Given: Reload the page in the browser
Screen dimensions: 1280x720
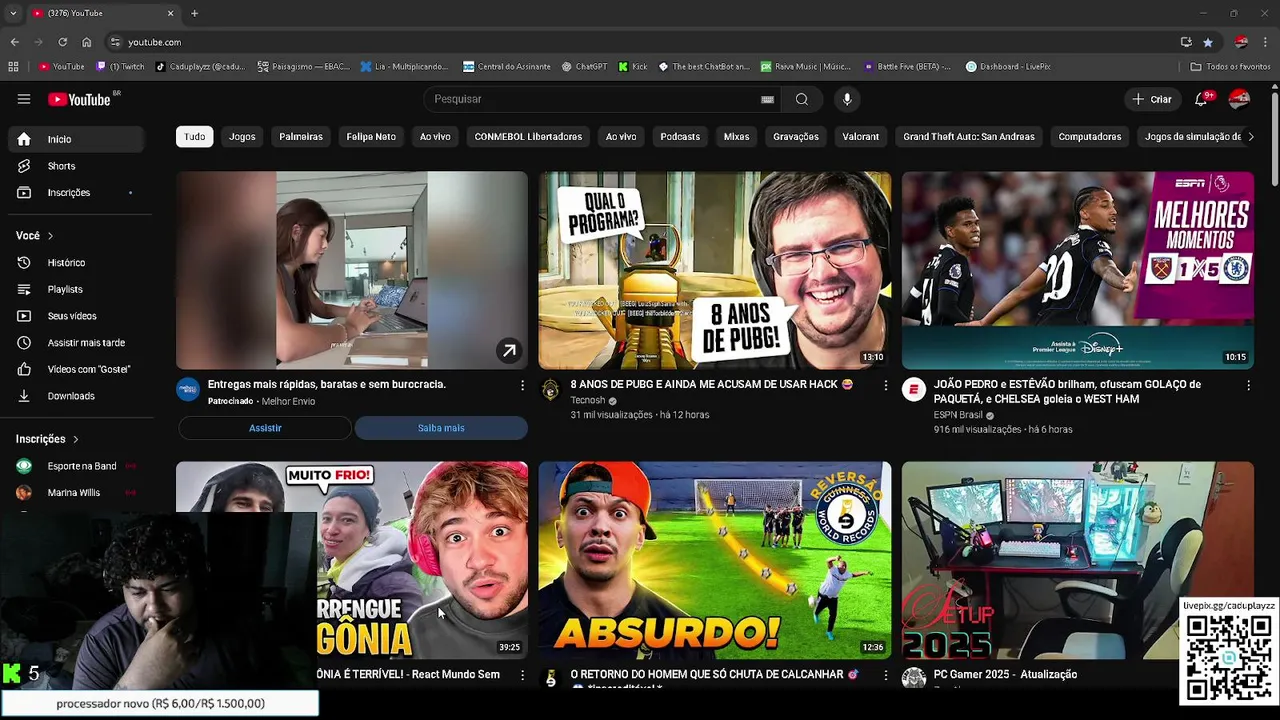Looking at the screenshot, I should tap(62, 42).
